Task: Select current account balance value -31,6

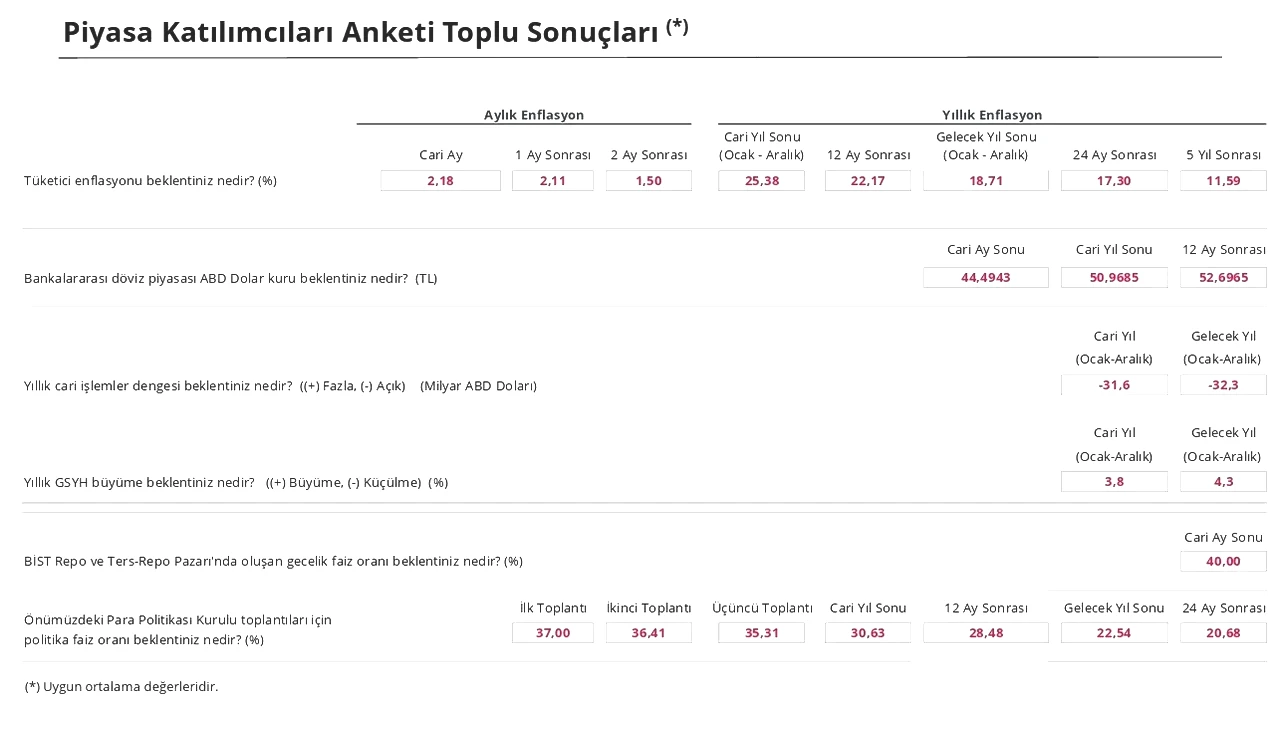Action: pyautogui.click(x=1113, y=385)
